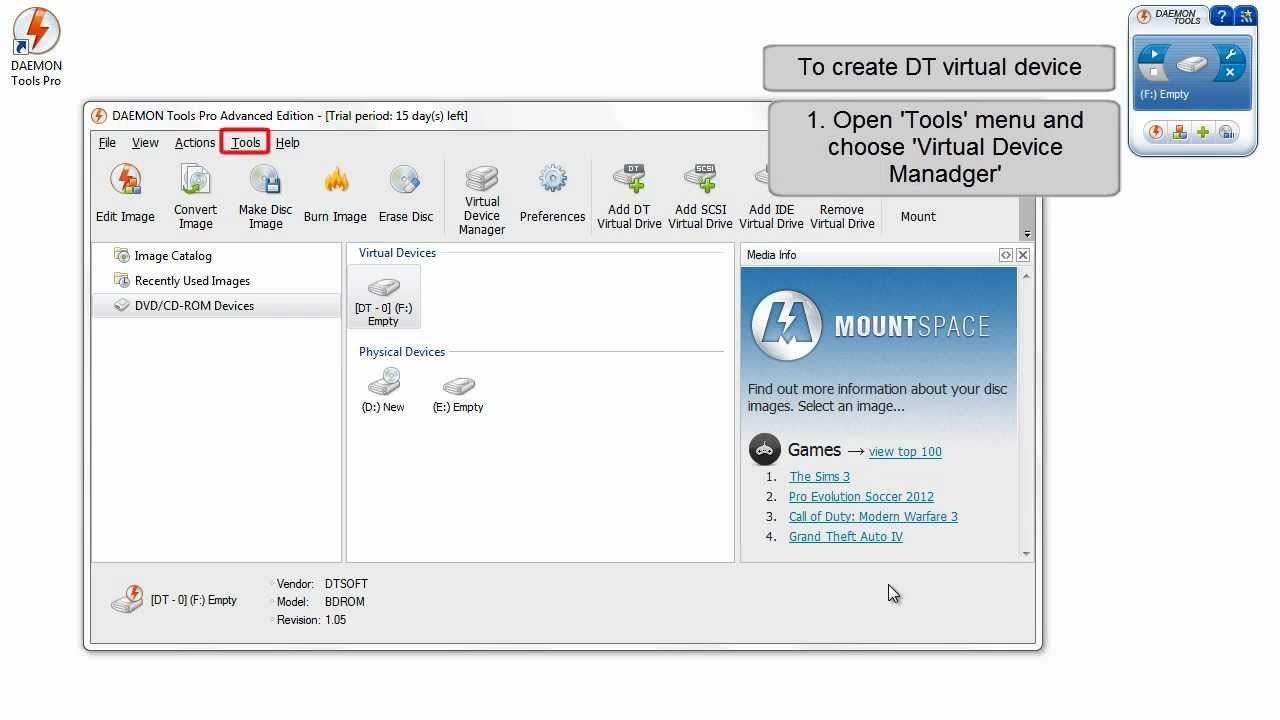Click the Mount toolbar button
Screen dimensions: 1280x720
click(x=918, y=216)
